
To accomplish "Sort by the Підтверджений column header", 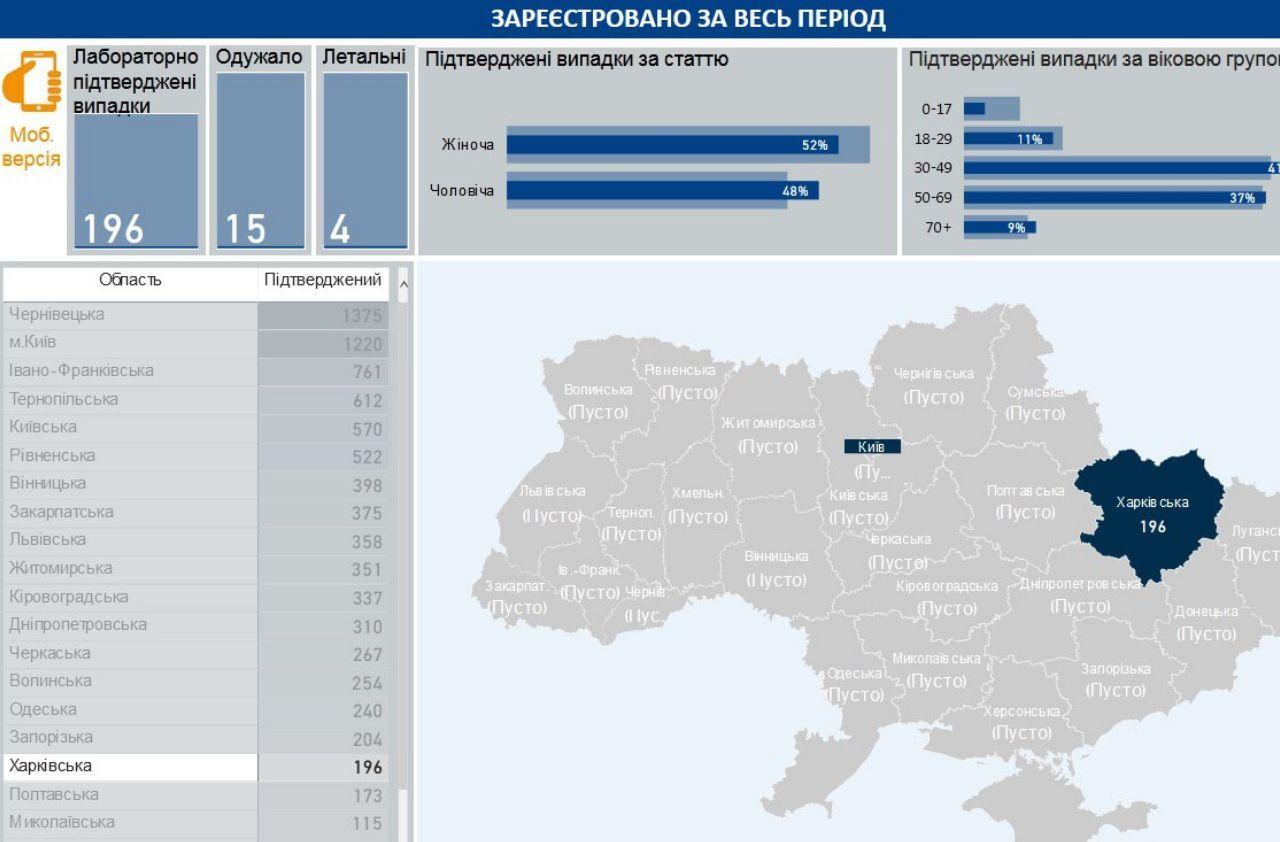I will [322, 280].
